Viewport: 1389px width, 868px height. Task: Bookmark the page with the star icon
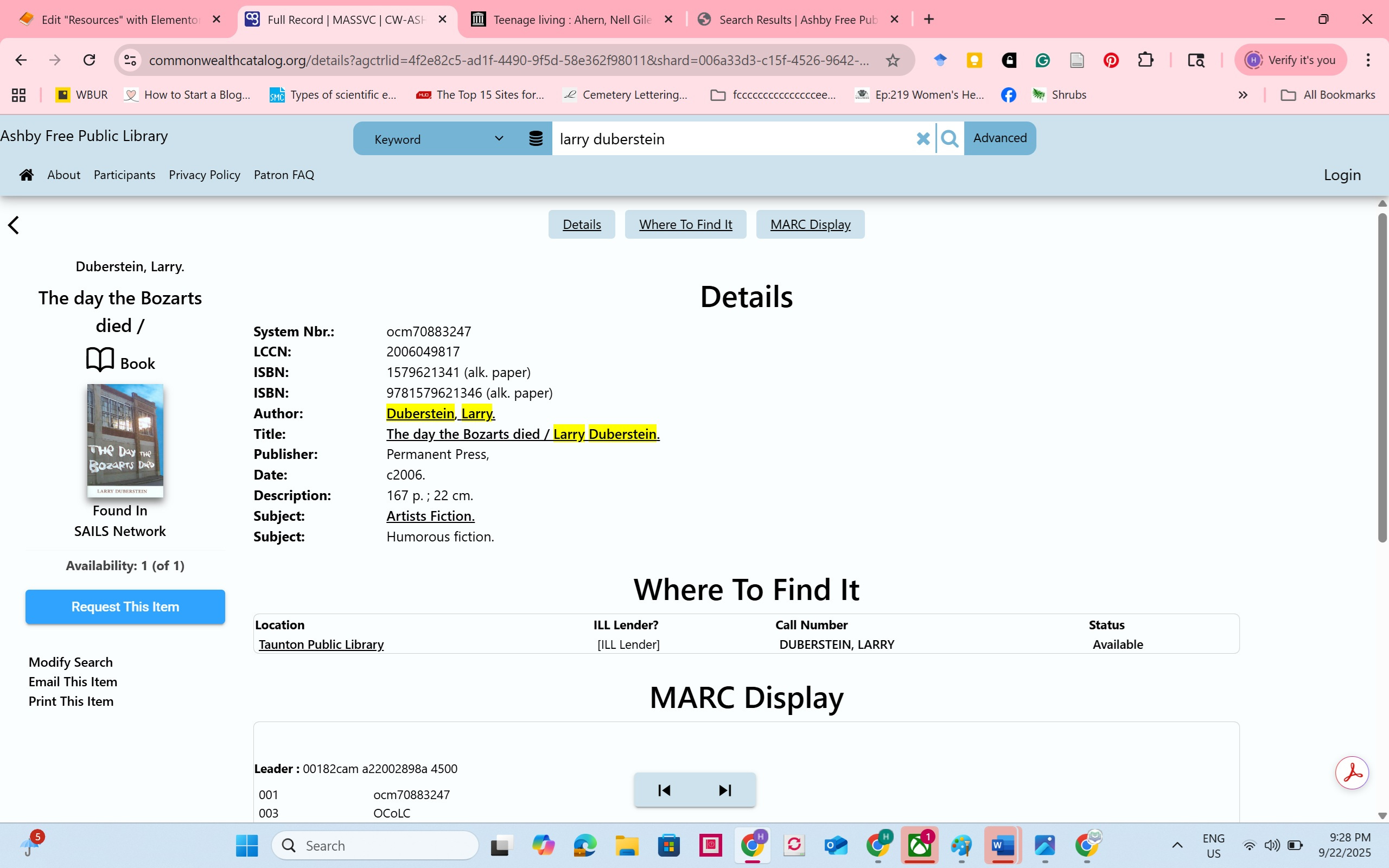pos(893,60)
